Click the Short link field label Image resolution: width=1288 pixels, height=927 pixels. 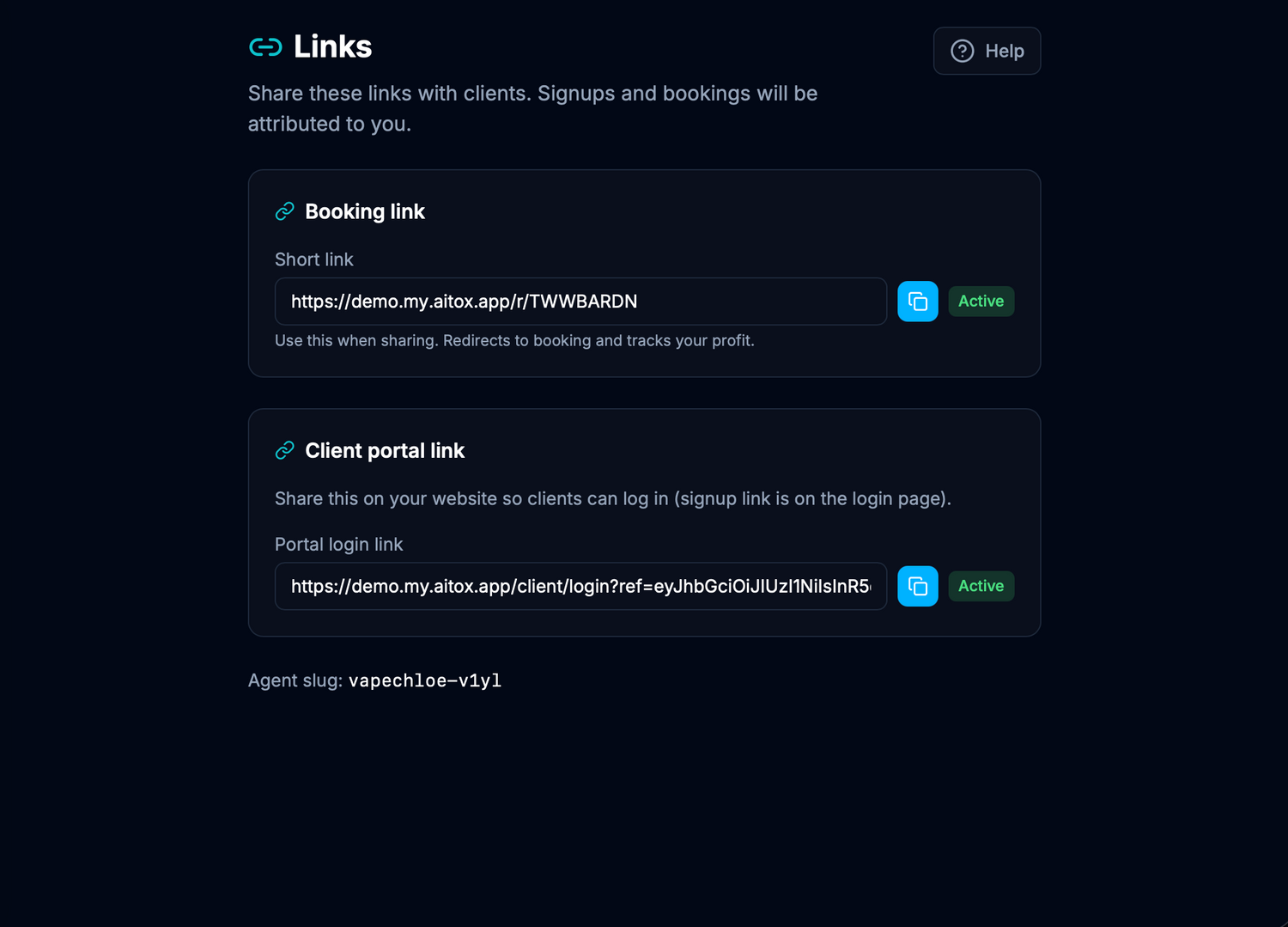point(314,259)
